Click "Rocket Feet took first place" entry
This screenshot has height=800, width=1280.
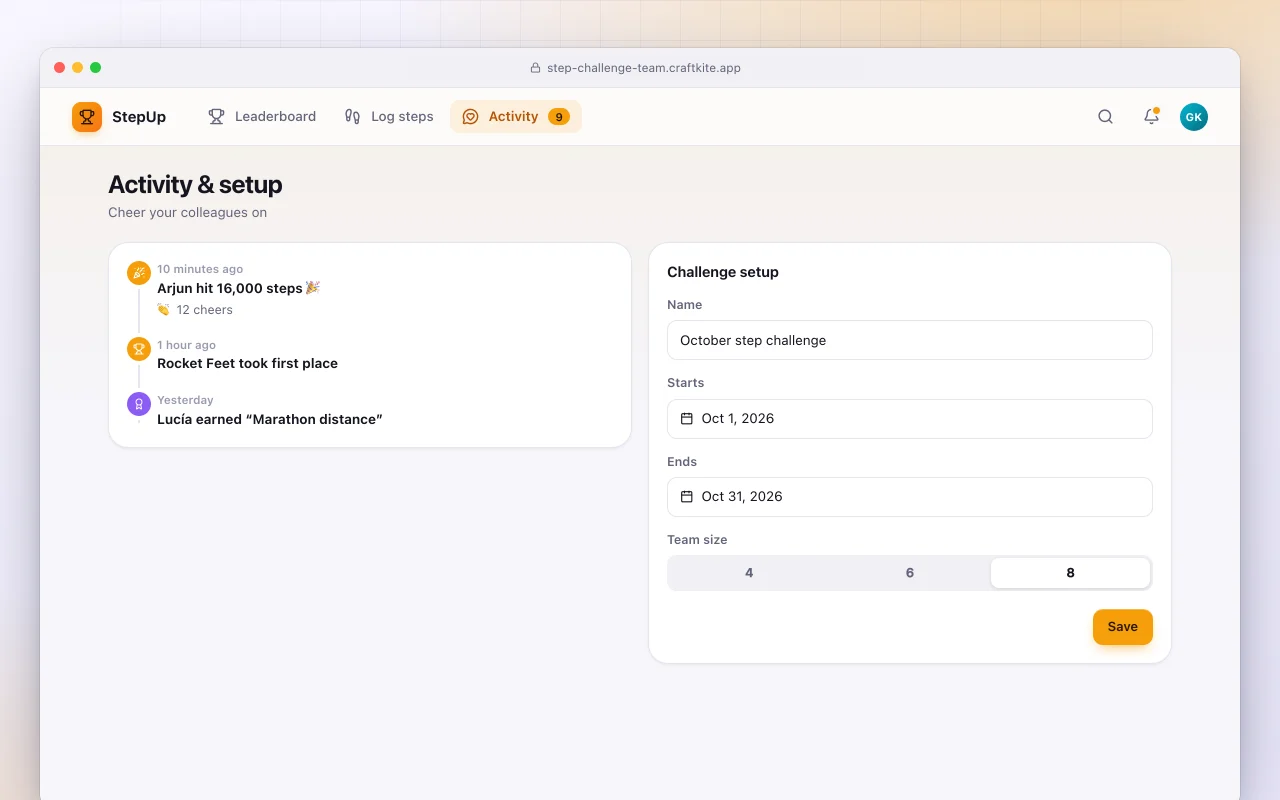[x=248, y=364]
